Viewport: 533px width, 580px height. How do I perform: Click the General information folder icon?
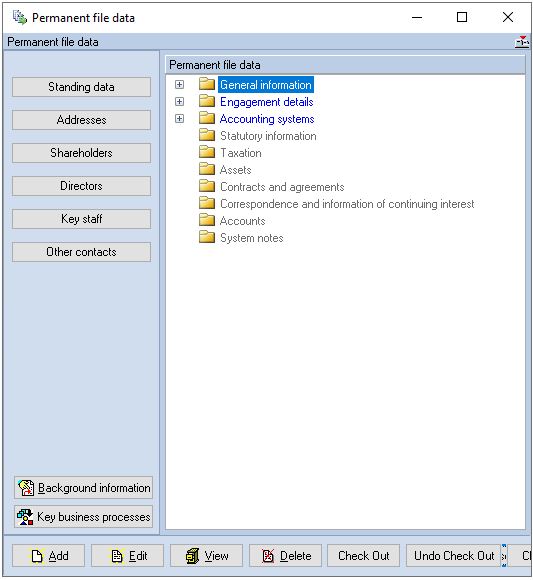[207, 84]
